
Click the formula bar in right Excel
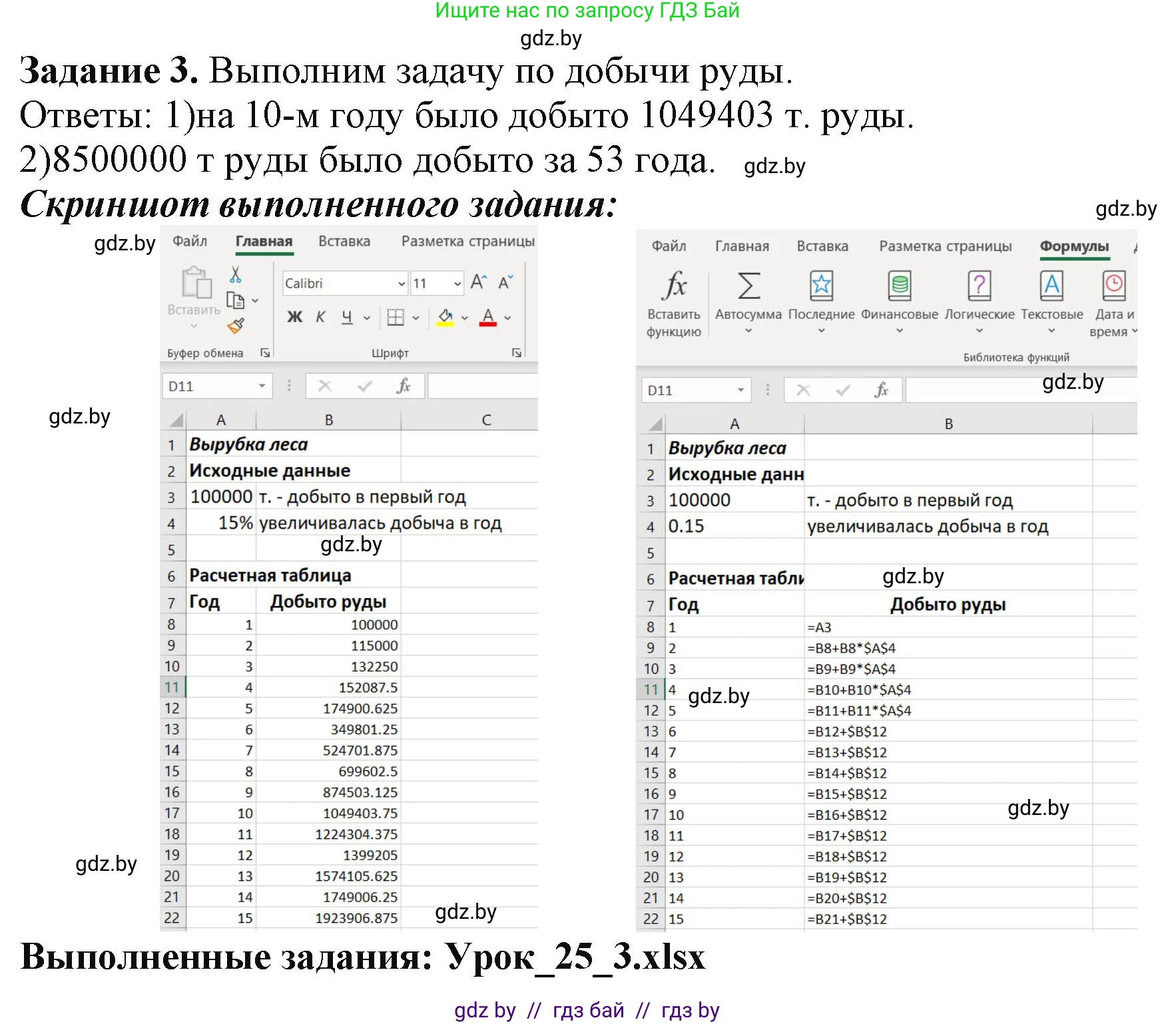(x=1022, y=390)
